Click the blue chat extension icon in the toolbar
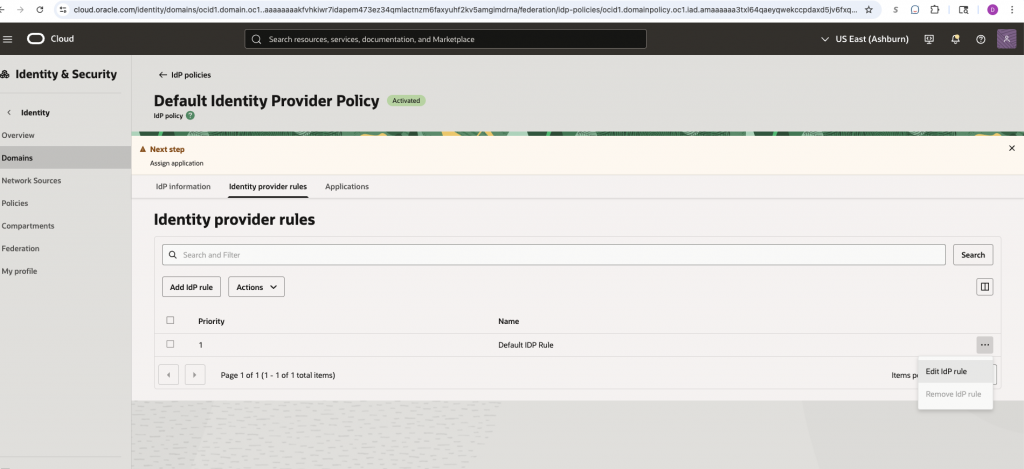 point(915,10)
